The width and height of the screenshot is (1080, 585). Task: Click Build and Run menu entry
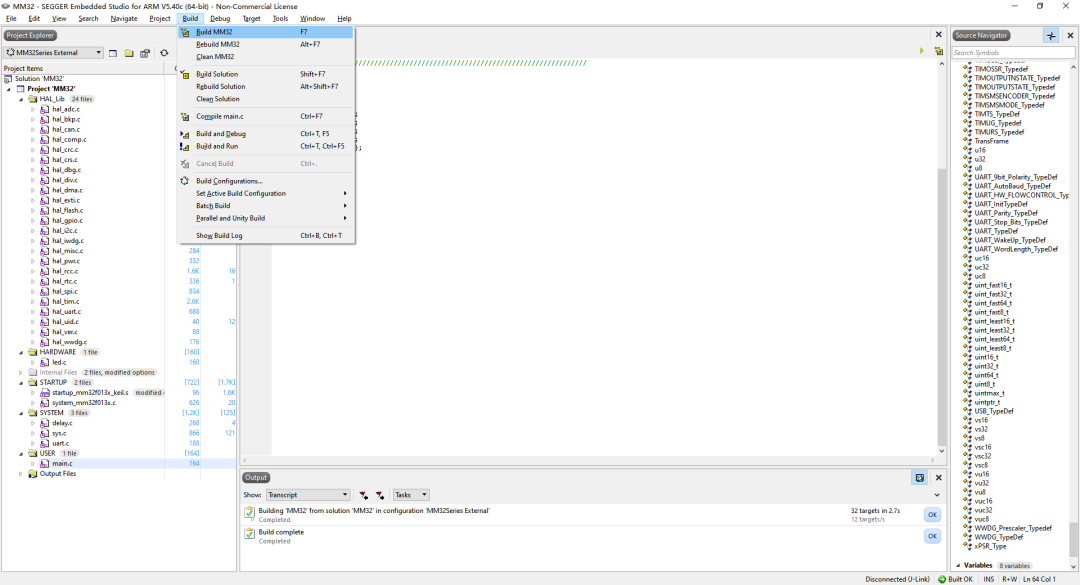pyautogui.click(x=266, y=147)
